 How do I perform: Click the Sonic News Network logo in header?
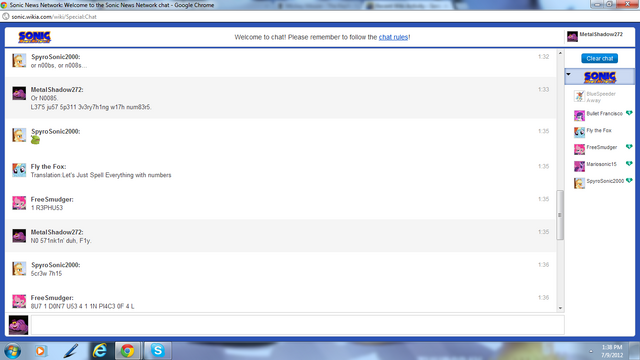pyautogui.click(x=35, y=37)
